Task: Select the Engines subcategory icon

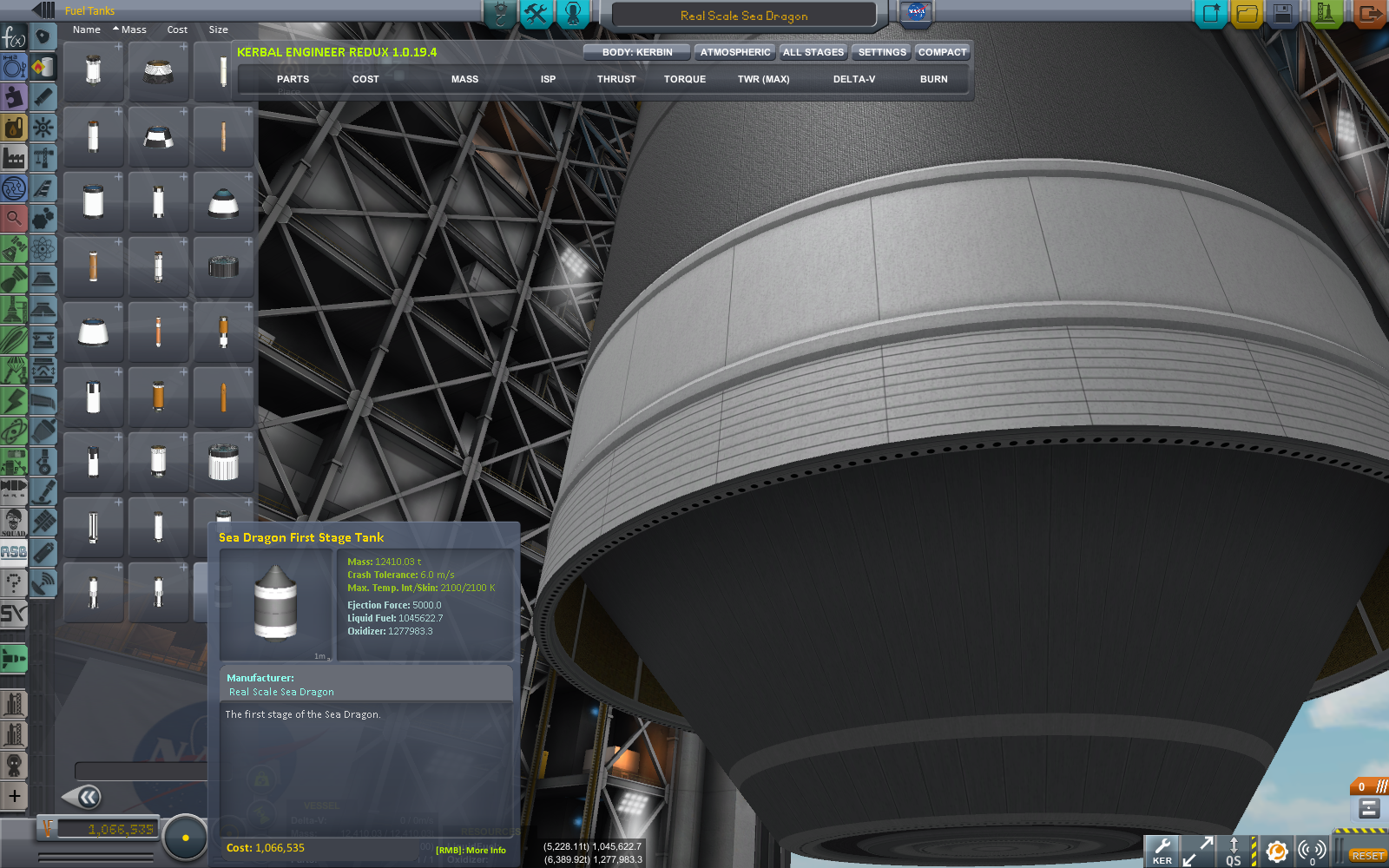Action: point(43,97)
